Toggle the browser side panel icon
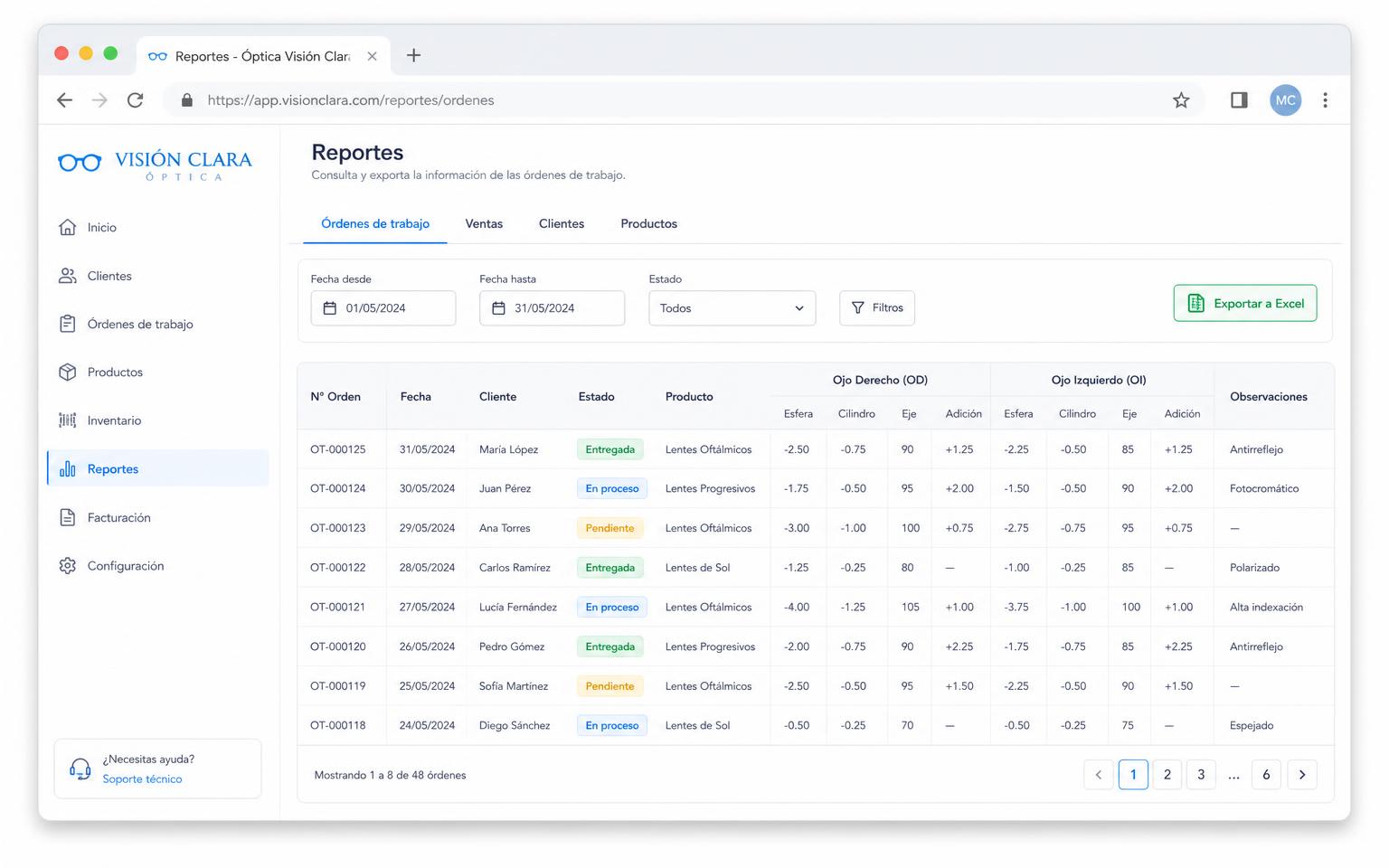The image size is (1389, 868). click(x=1239, y=100)
